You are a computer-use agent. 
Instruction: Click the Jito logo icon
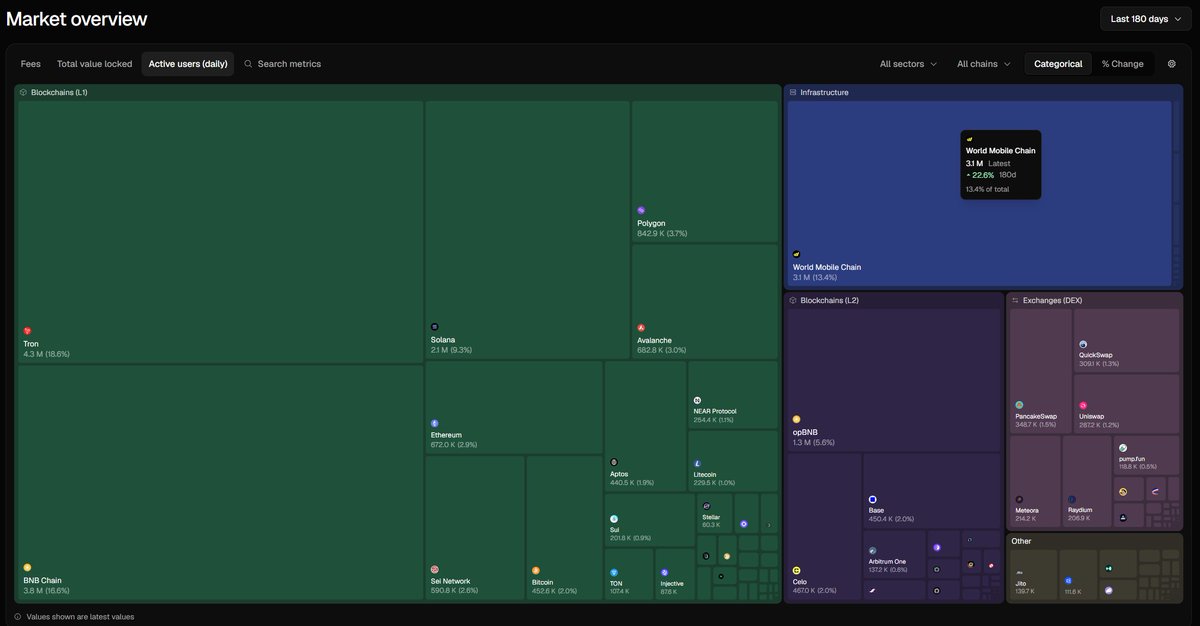pos(1019,572)
